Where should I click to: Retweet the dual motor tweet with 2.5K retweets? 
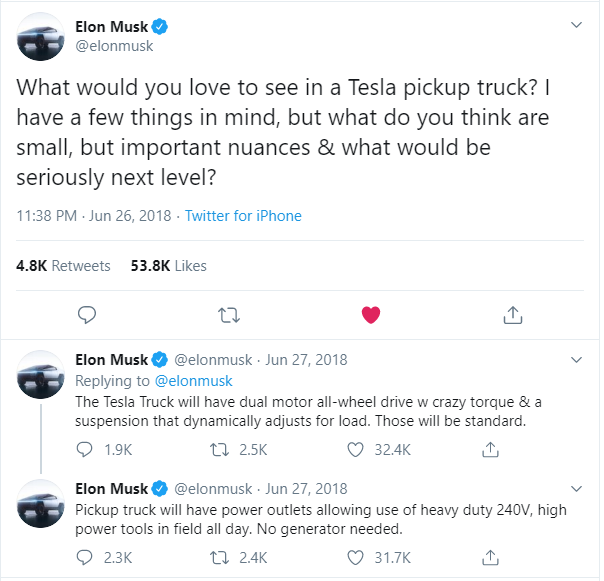(219, 450)
